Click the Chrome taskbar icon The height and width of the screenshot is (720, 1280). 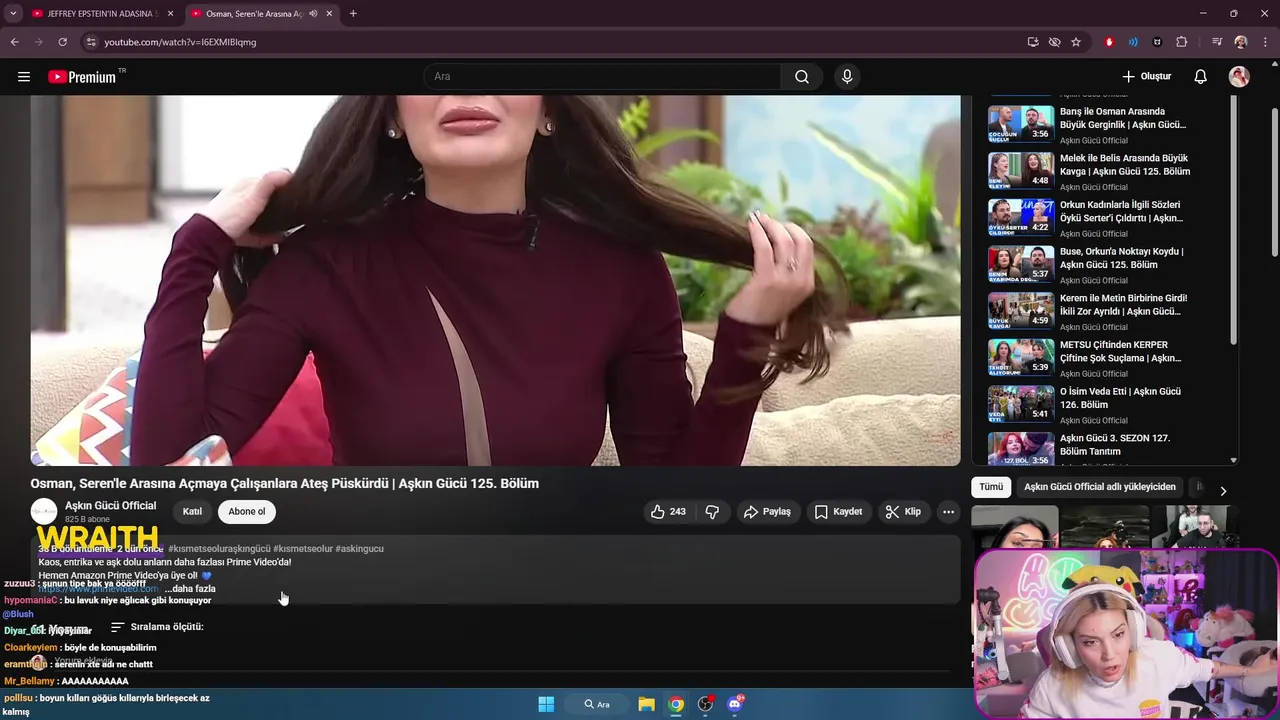676,704
